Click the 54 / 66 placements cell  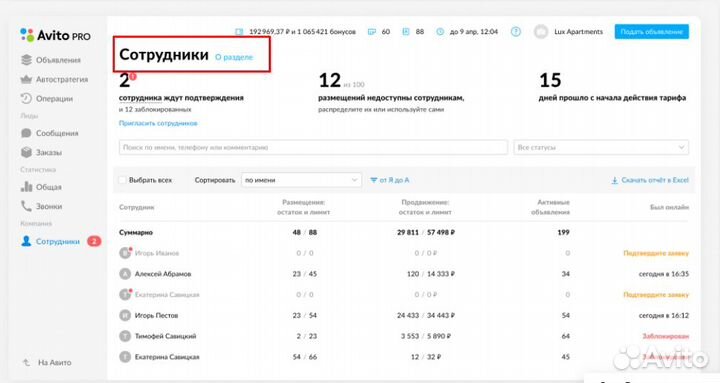pyautogui.click(x=305, y=357)
